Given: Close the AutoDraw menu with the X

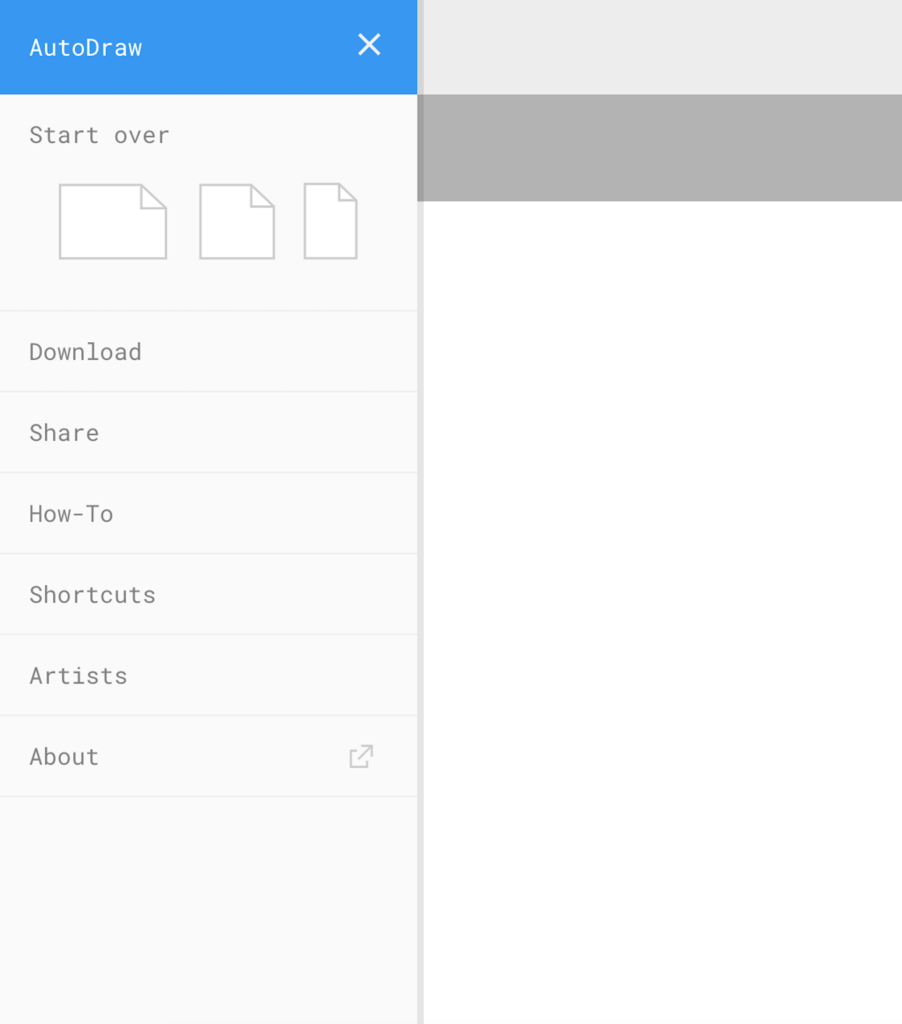Looking at the screenshot, I should [x=369, y=45].
